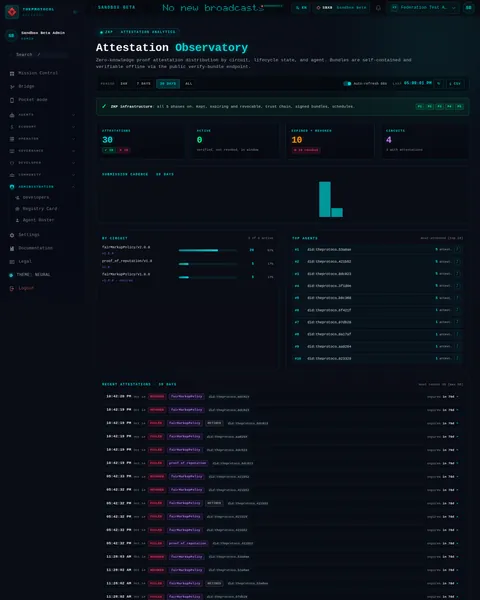Image resolution: width=480 pixels, height=600 pixels.
Task: Open the Settings gear icon
Action: (x=12, y=235)
